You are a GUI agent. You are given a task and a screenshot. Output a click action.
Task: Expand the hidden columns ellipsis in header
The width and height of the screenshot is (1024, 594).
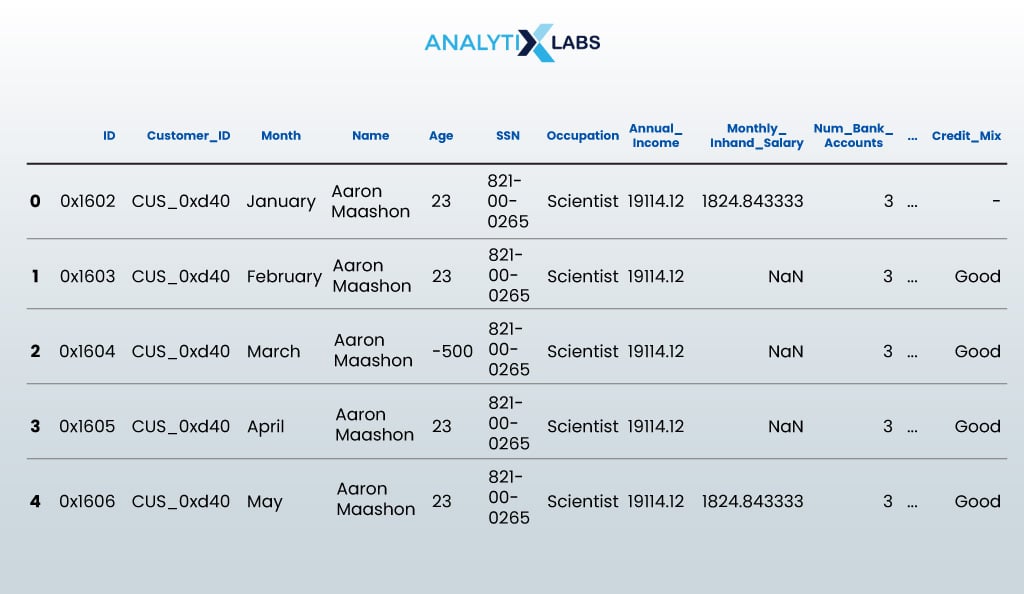tap(912, 137)
